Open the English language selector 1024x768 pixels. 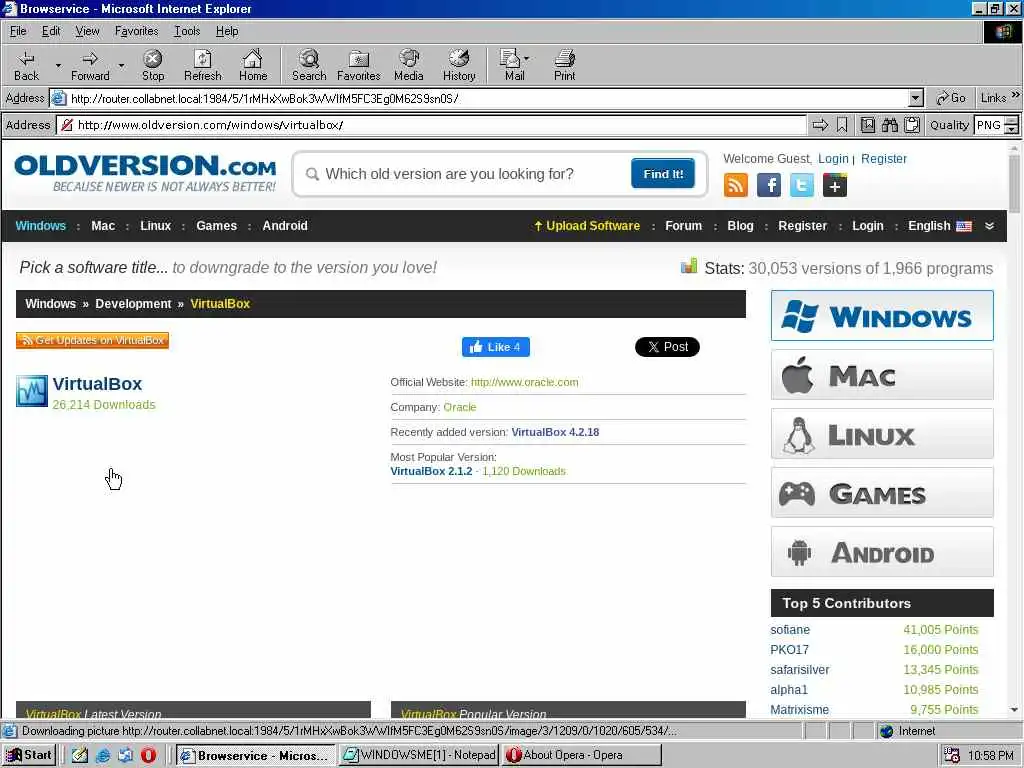(x=939, y=226)
